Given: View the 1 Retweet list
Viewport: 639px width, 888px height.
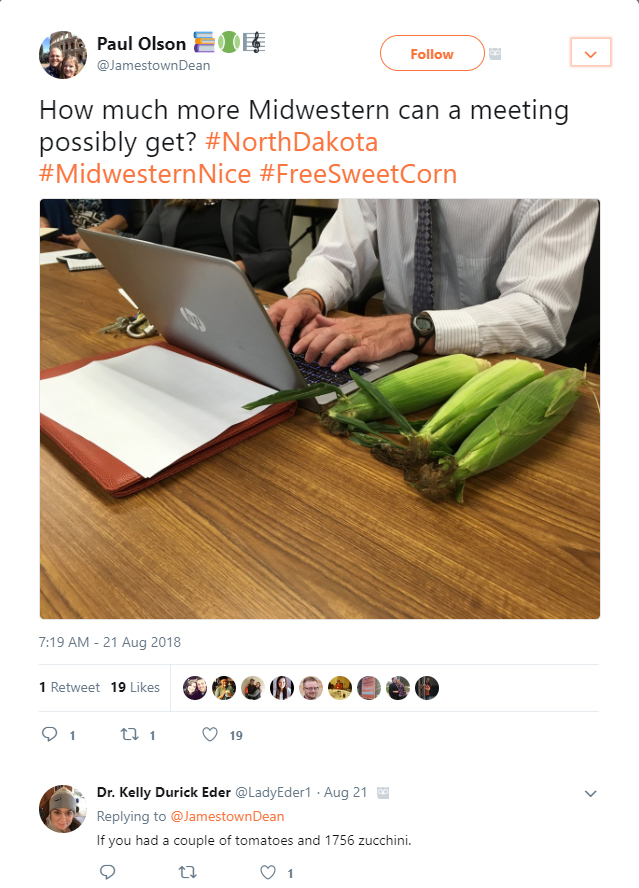Looking at the screenshot, I should tap(70, 687).
